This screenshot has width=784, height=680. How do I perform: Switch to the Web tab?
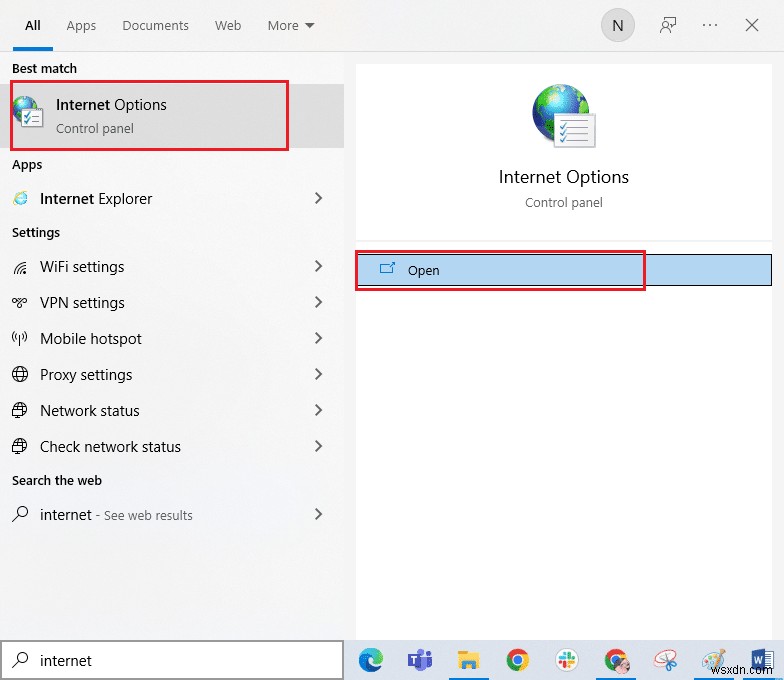click(x=228, y=26)
